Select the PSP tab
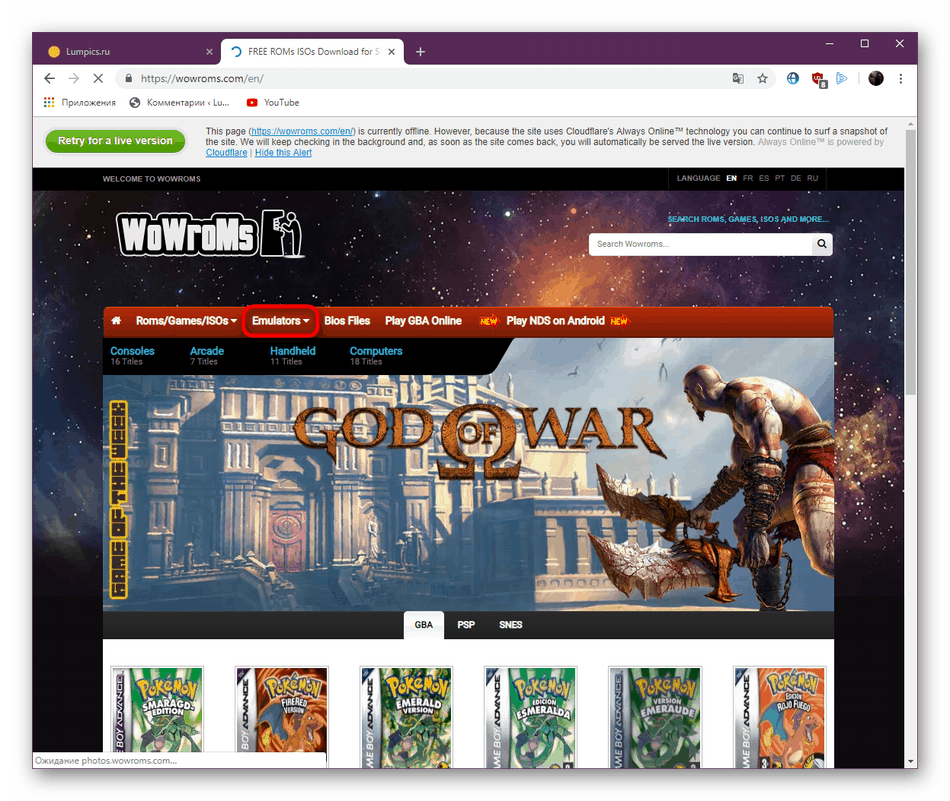The width and height of the screenshot is (950, 801). point(466,625)
